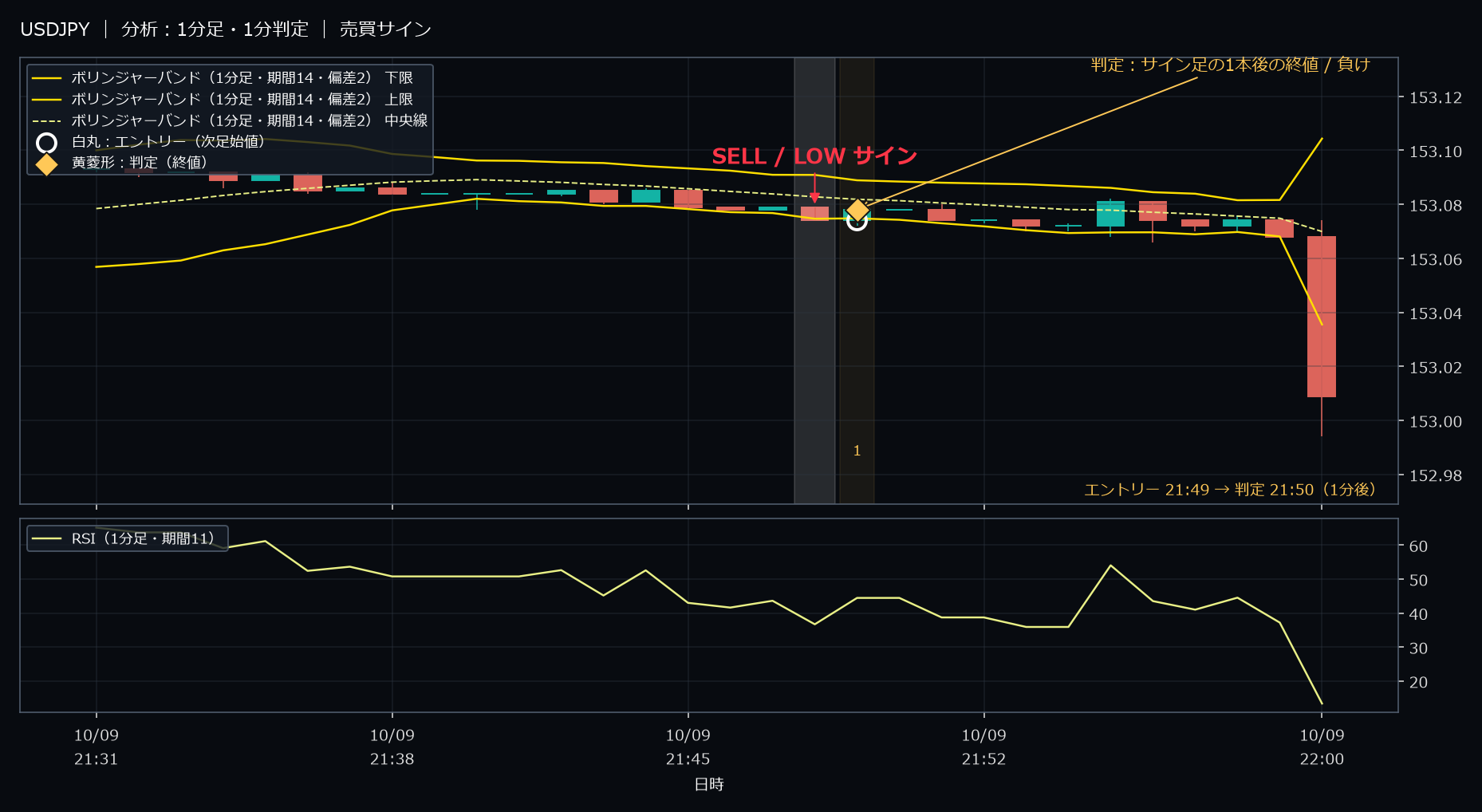The height and width of the screenshot is (812, 1482).
Task: Select the white circle entry marker on the chart
Action: pos(857,220)
